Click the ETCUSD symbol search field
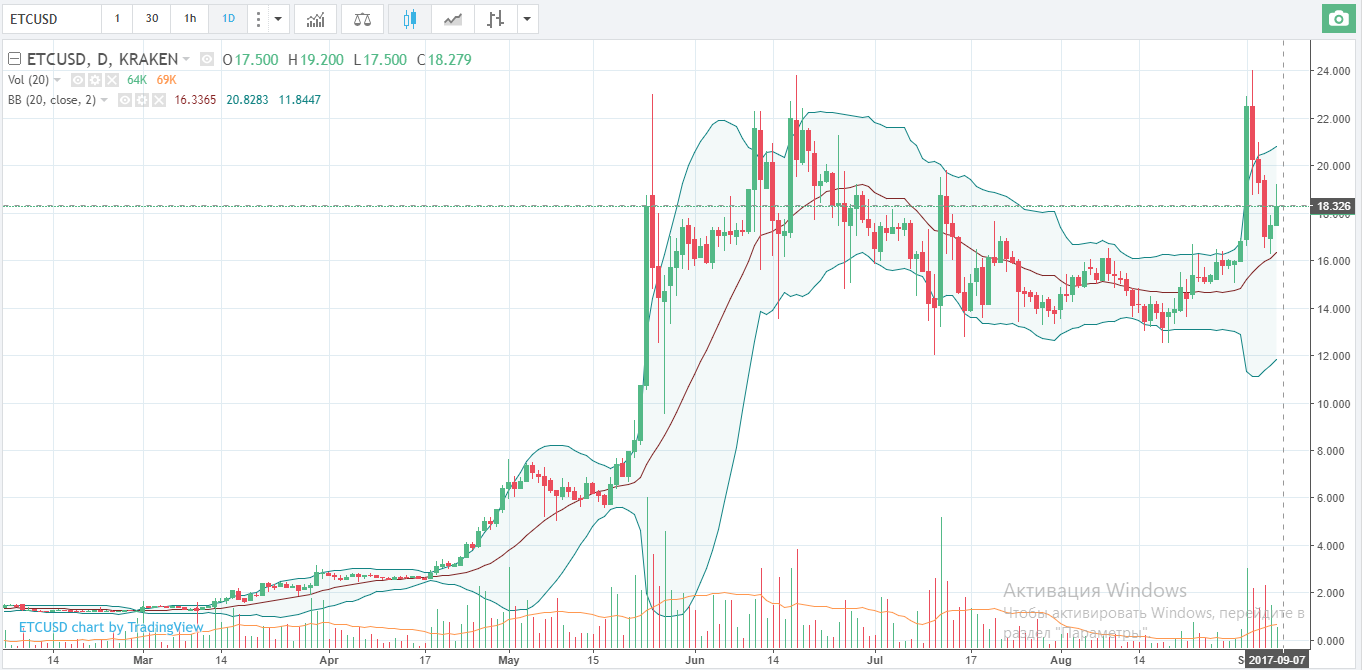Screen dimensions: 1362x670 [x=50, y=19]
